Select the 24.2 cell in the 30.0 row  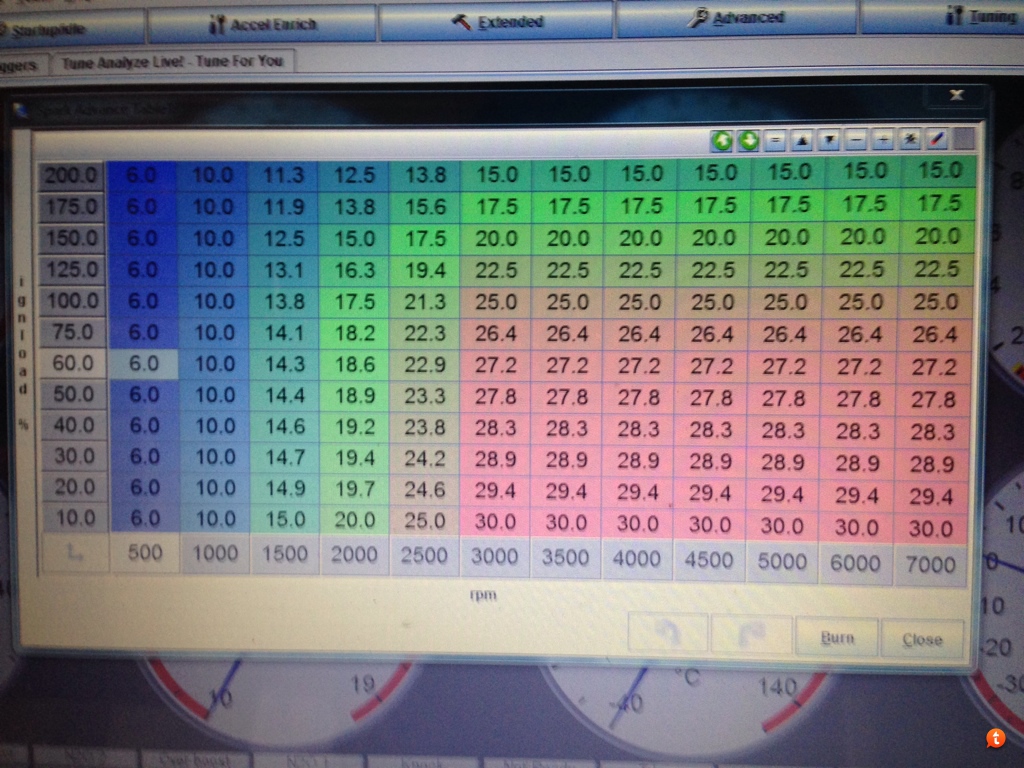pos(426,458)
